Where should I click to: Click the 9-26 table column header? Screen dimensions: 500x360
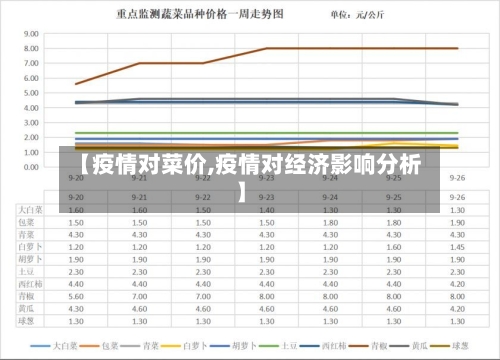pyautogui.click(x=457, y=197)
